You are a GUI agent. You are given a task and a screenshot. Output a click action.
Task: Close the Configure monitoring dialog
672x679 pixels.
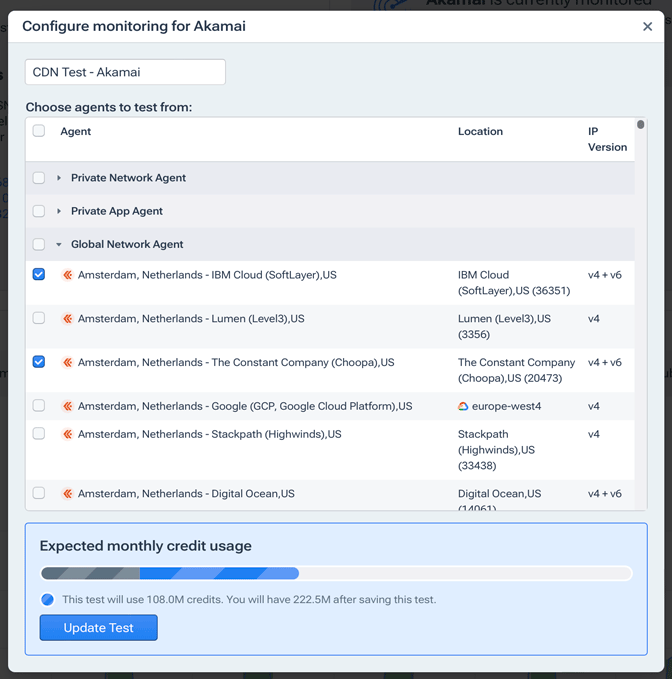coord(647,27)
